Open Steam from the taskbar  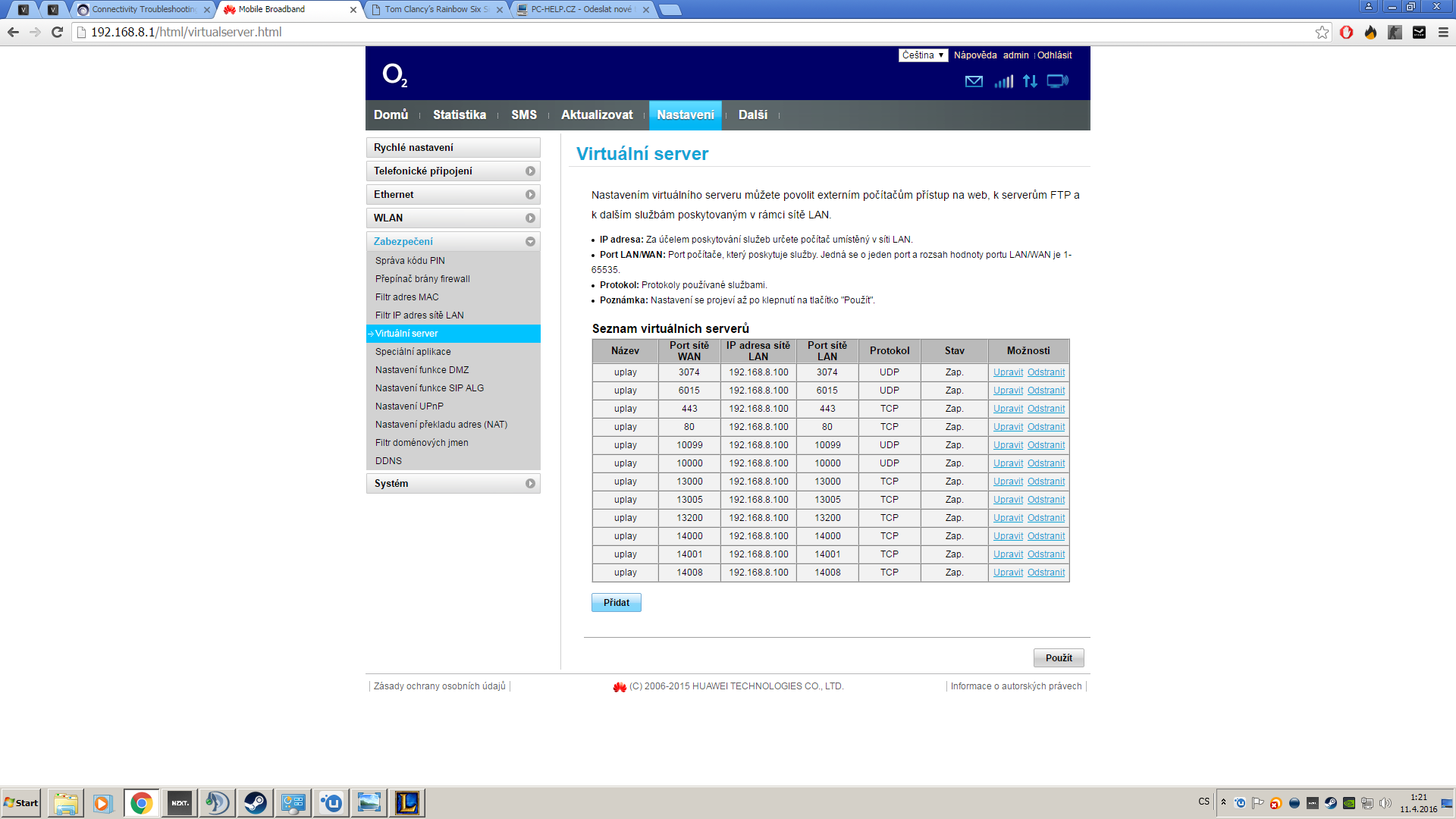[256, 802]
